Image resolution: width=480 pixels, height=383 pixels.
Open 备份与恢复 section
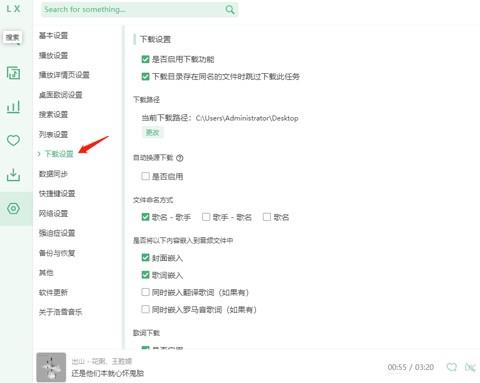(57, 253)
